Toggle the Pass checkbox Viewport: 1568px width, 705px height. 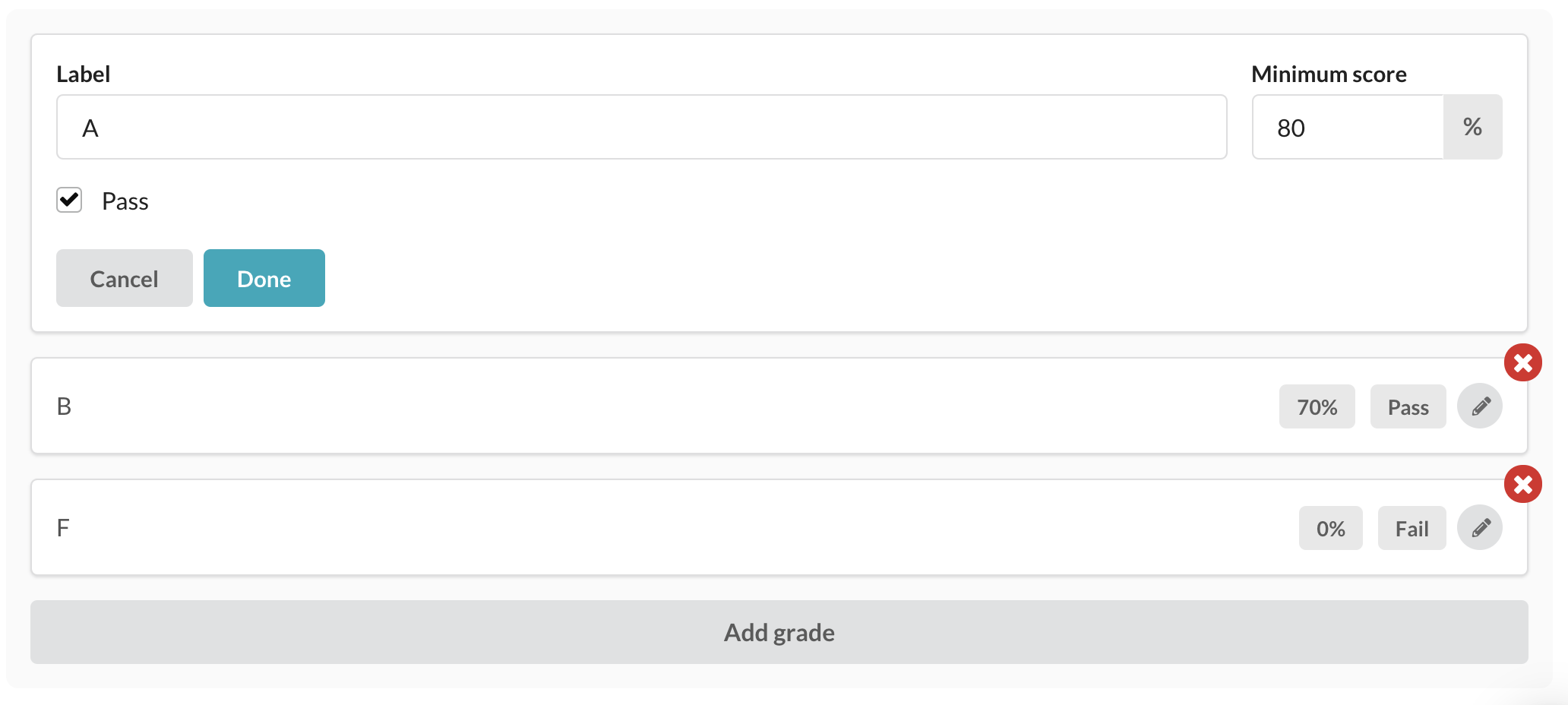[69, 201]
